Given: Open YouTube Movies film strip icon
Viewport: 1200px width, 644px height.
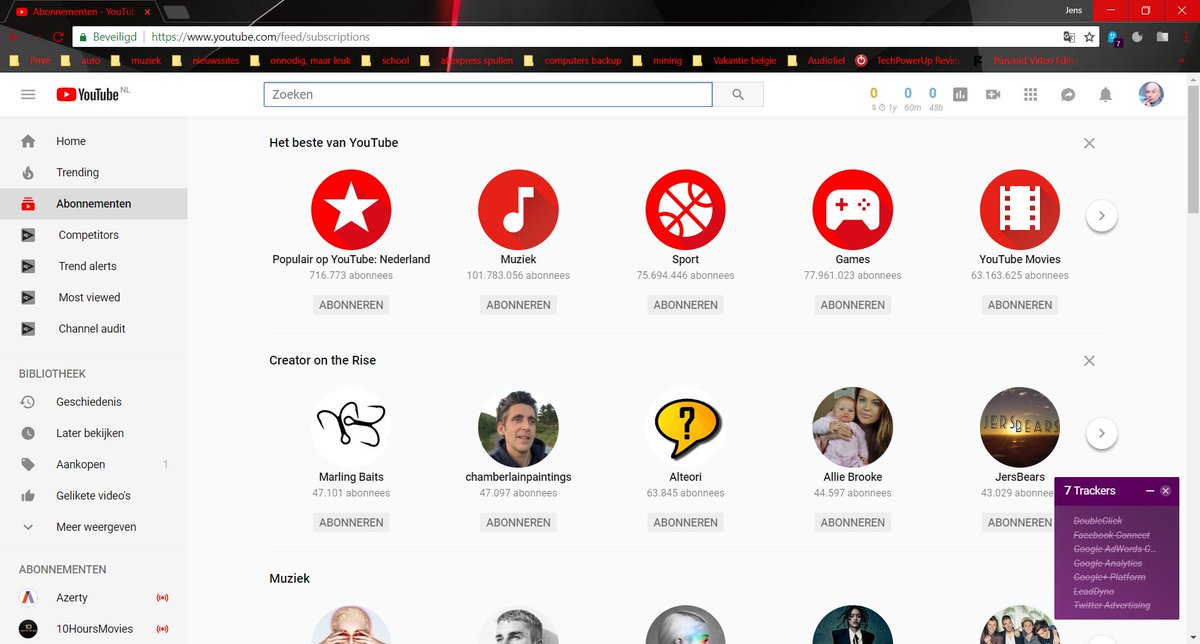Looking at the screenshot, I should pyautogui.click(x=1020, y=210).
